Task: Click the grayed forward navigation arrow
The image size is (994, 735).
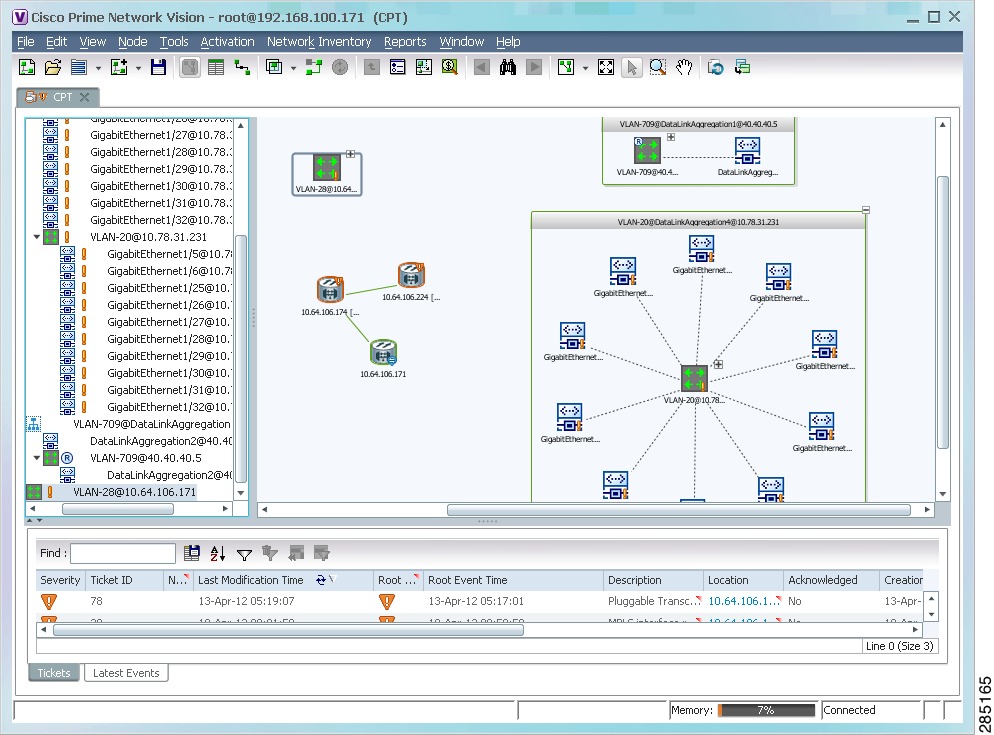Action: click(534, 67)
